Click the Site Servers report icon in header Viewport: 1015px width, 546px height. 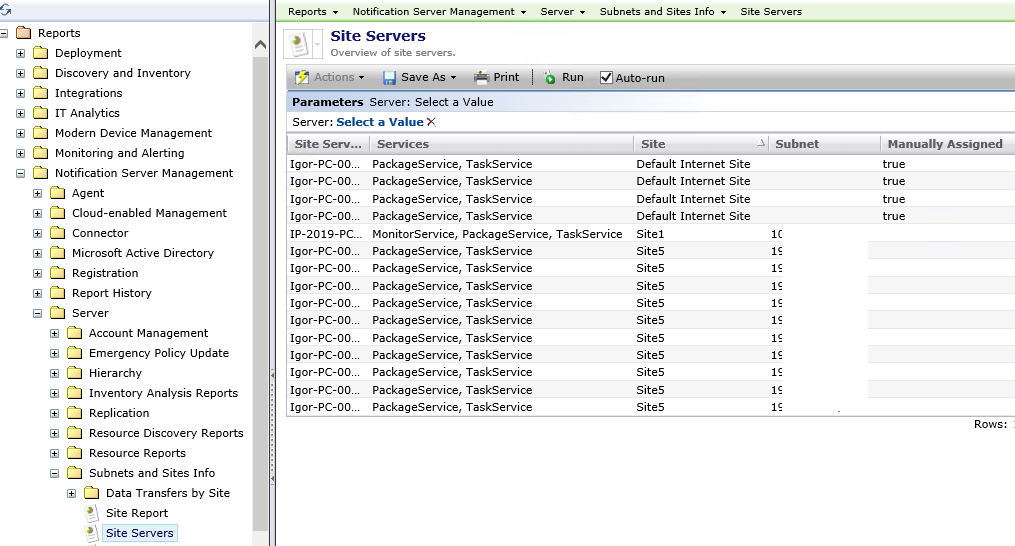(298, 45)
